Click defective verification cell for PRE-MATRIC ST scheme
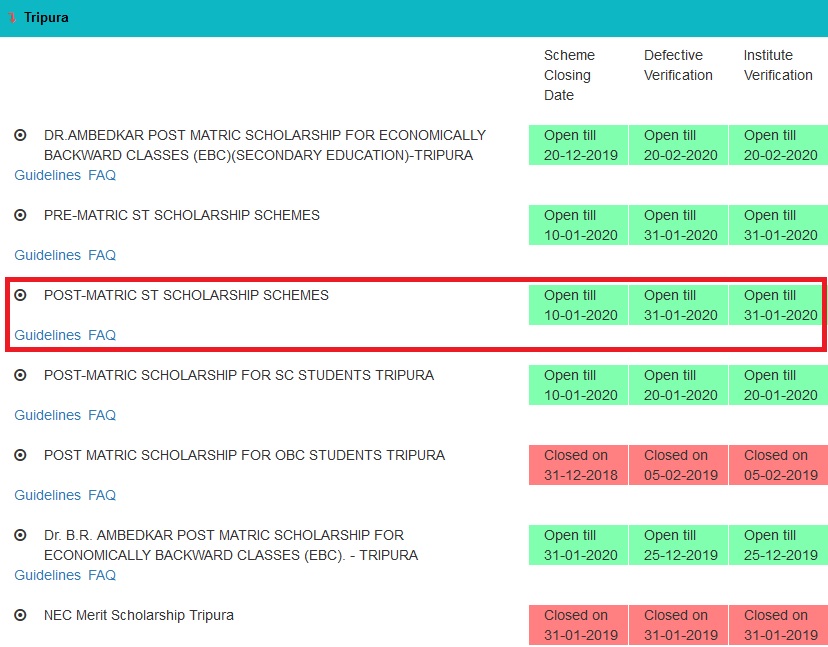This screenshot has height=647, width=828. [678, 225]
